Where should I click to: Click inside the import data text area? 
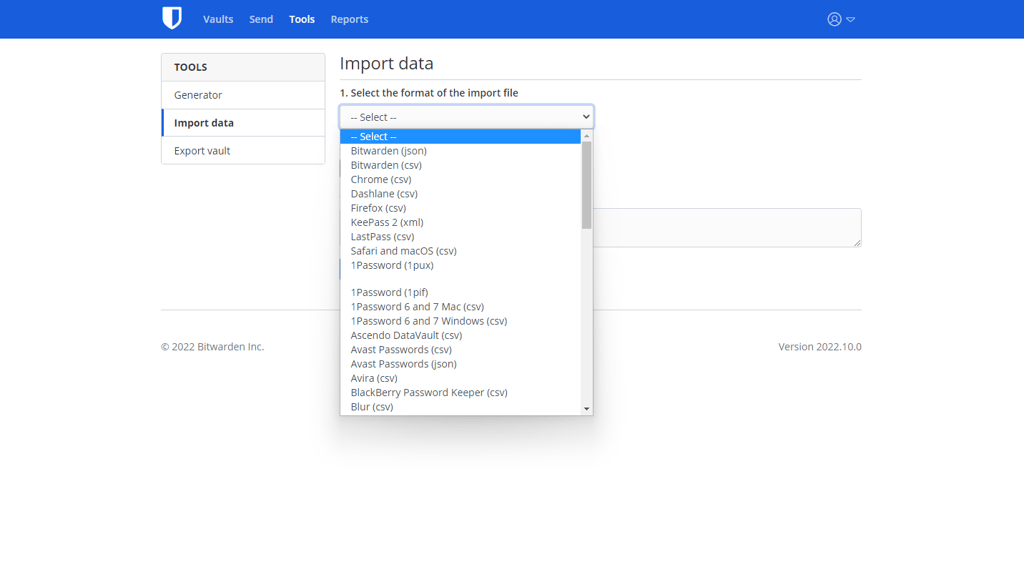727,227
